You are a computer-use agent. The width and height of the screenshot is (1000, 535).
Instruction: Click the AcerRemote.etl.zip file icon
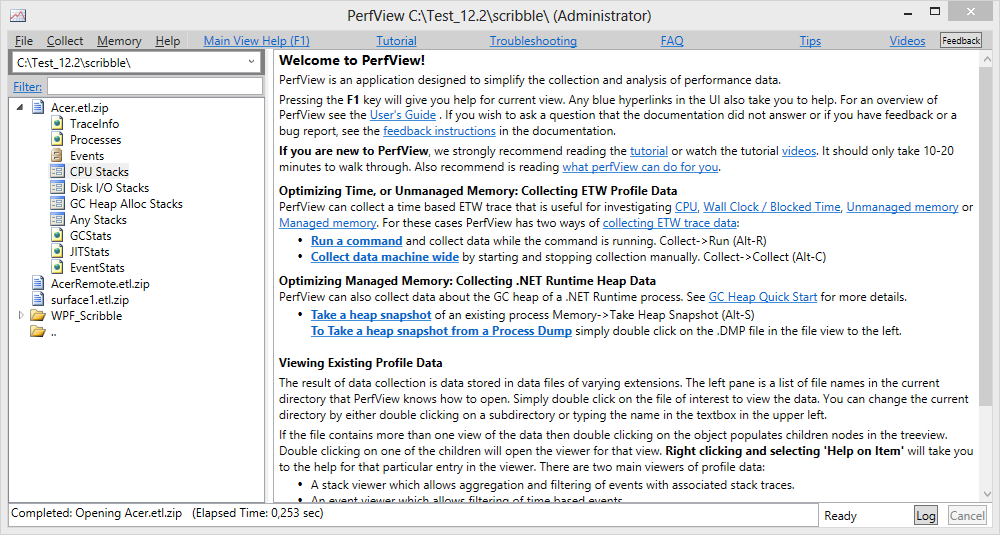(38, 283)
